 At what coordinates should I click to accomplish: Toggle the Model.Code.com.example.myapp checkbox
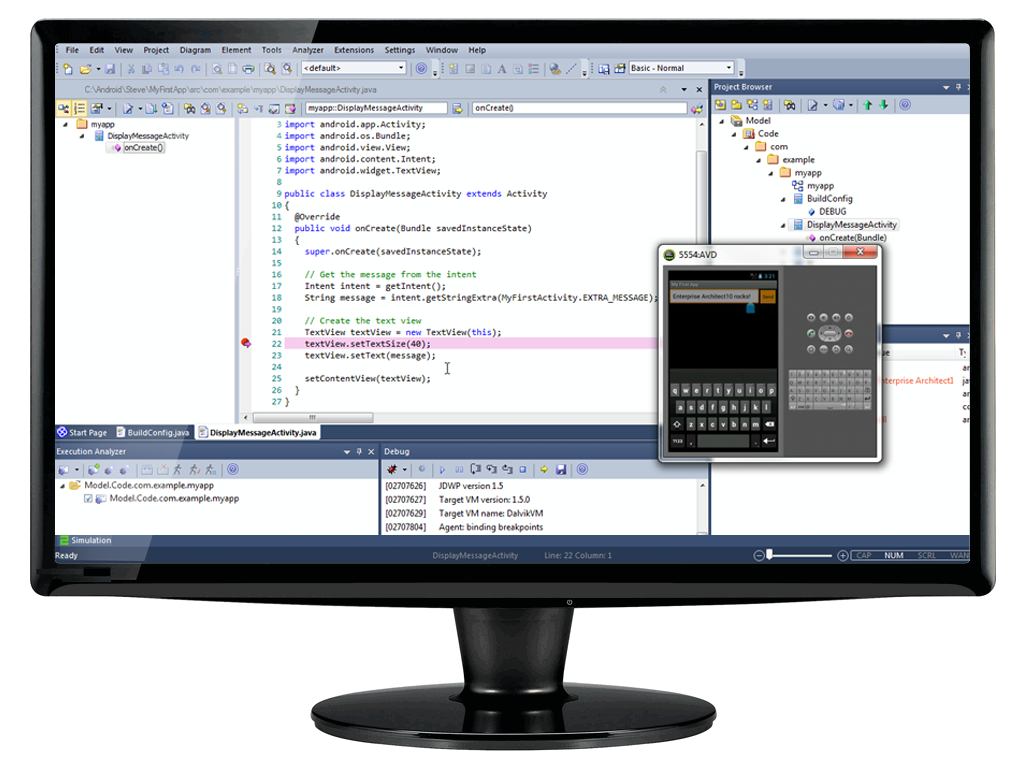(x=88, y=498)
